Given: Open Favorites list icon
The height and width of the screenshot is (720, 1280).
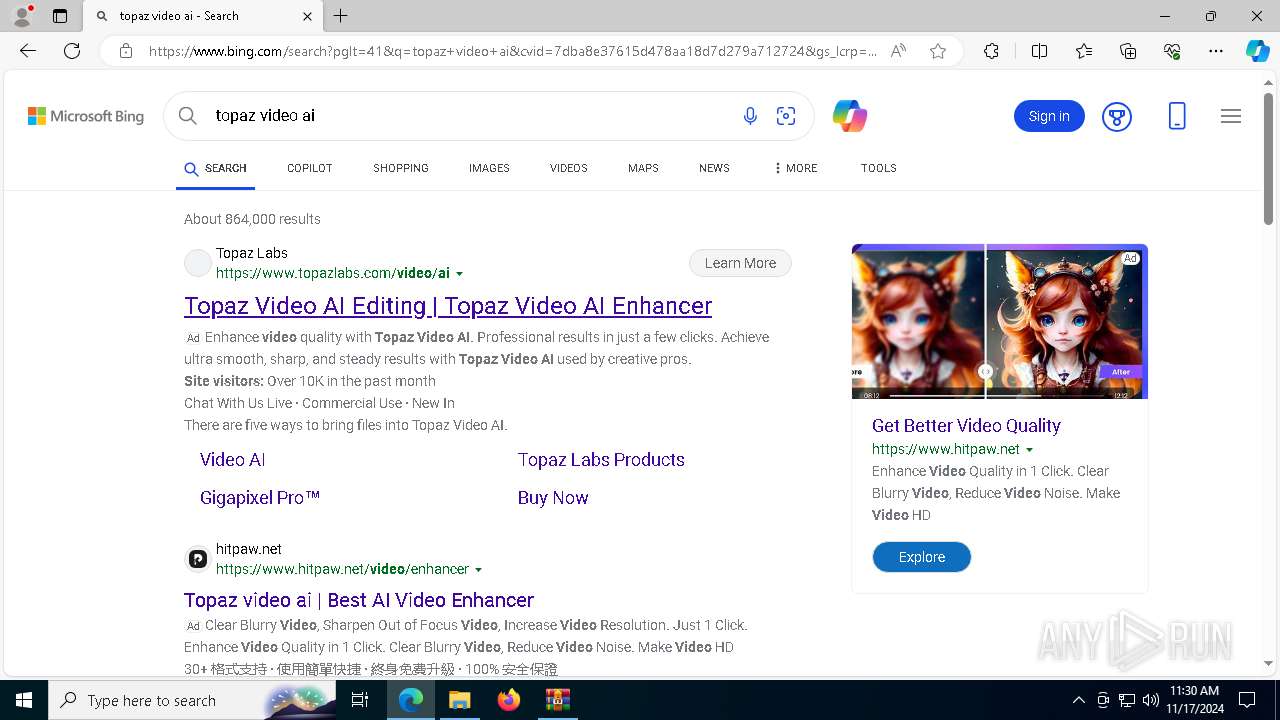Looking at the screenshot, I should [x=1084, y=51].
